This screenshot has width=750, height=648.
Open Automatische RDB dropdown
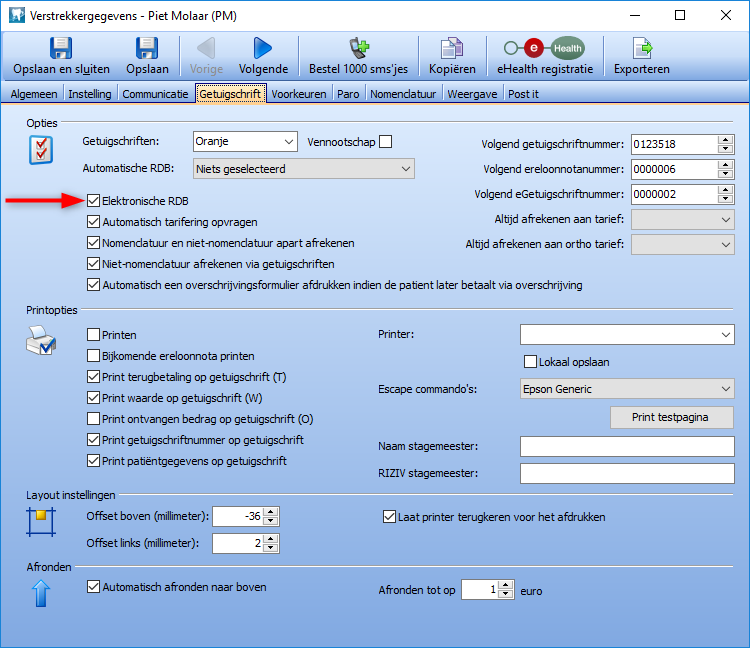tap(304, 169)
